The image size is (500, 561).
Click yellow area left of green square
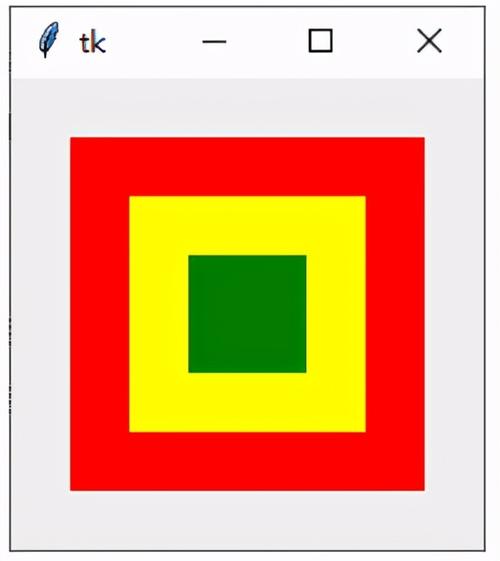tap(159, 314)
